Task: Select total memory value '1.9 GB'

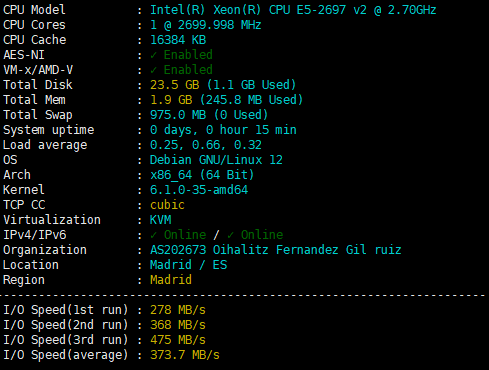Action: pyautogui.click(x=171, y=100)
